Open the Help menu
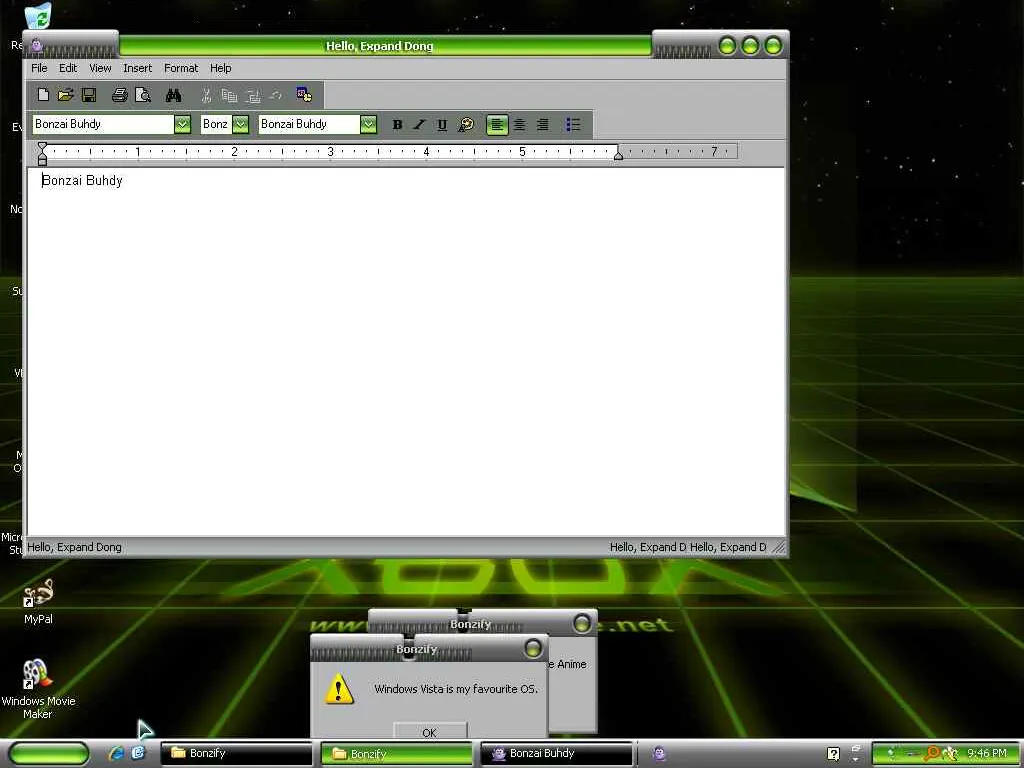 221,68
